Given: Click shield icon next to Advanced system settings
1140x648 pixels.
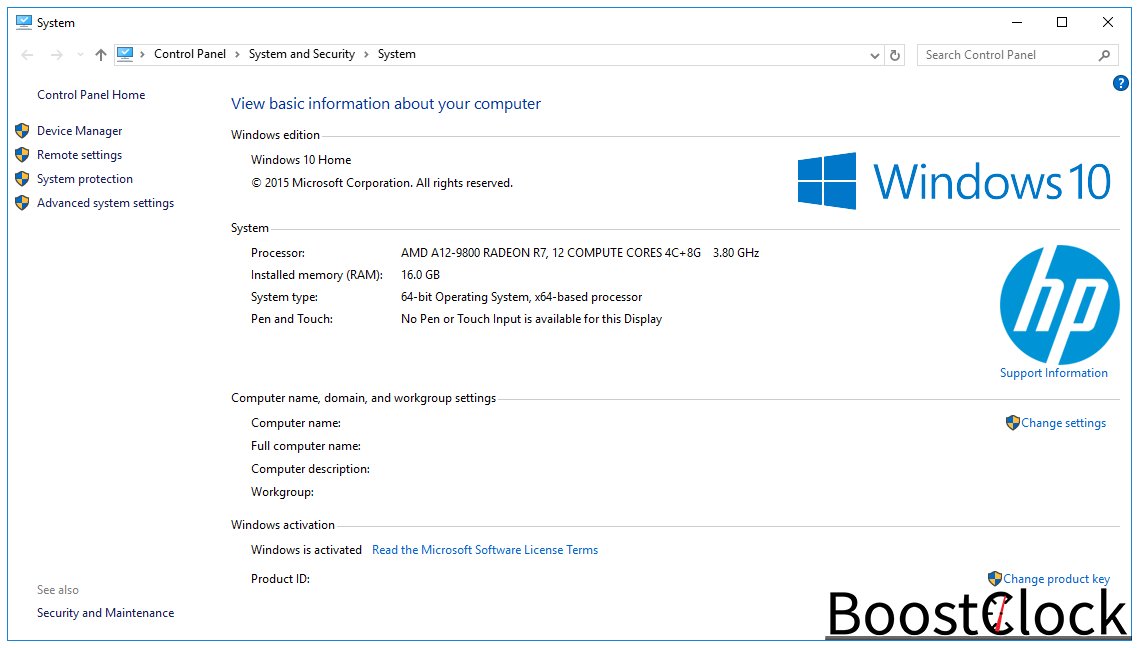Looking at the screenshot, I should click(22, 203).
